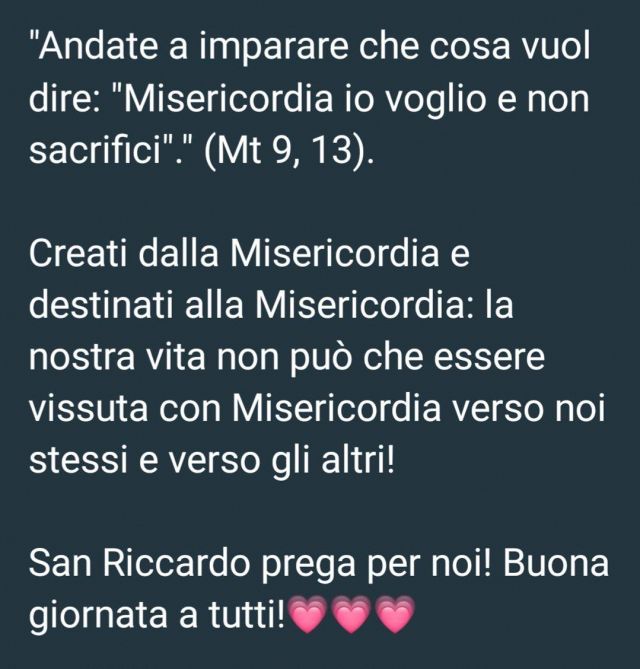Click the middle pink heart emoji
The height and width of the screenshot is (669, 640).
pyautogui.click(x=351, y=615)
